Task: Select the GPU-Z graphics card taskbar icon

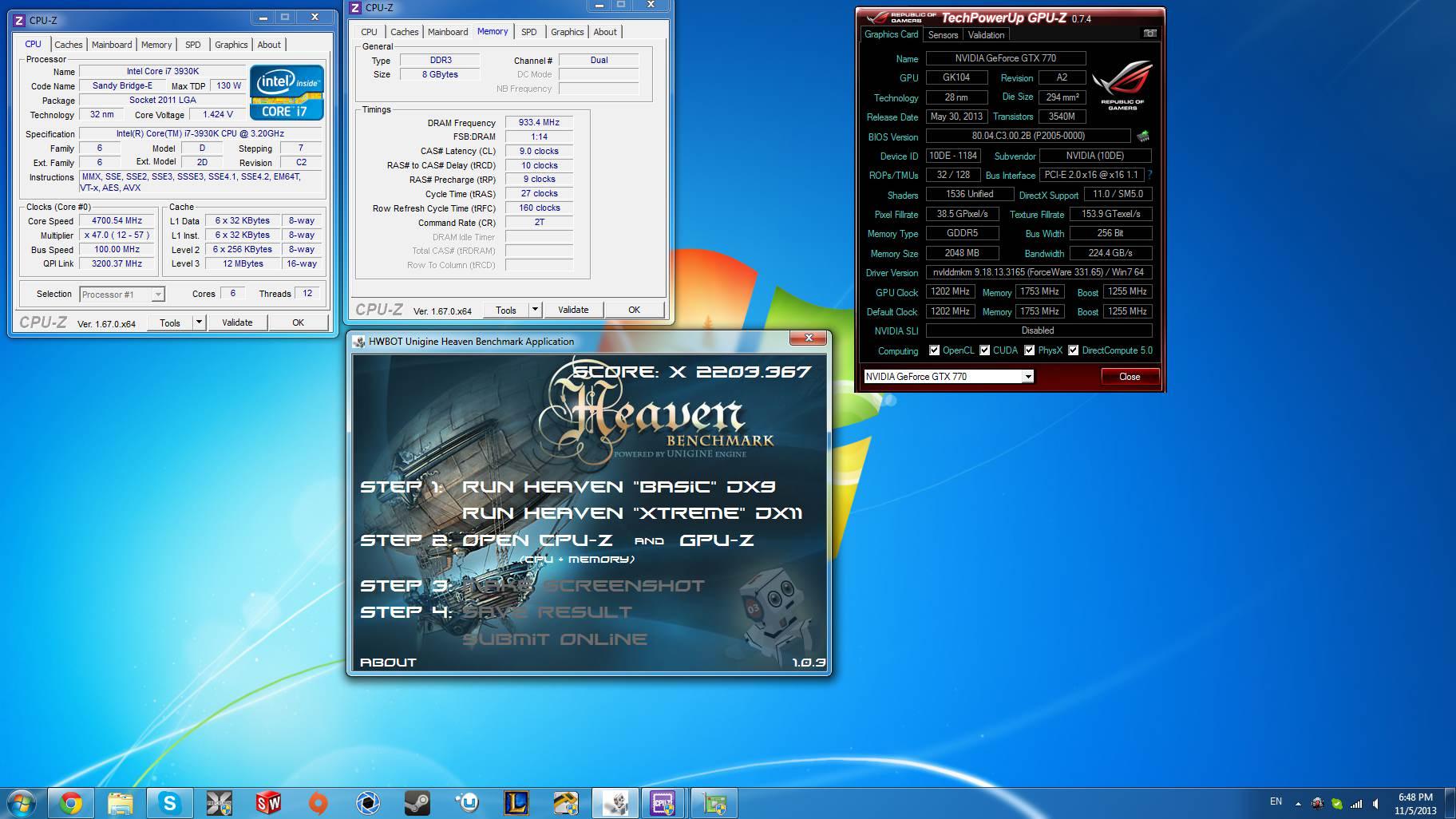Action: tap(713, 802)
